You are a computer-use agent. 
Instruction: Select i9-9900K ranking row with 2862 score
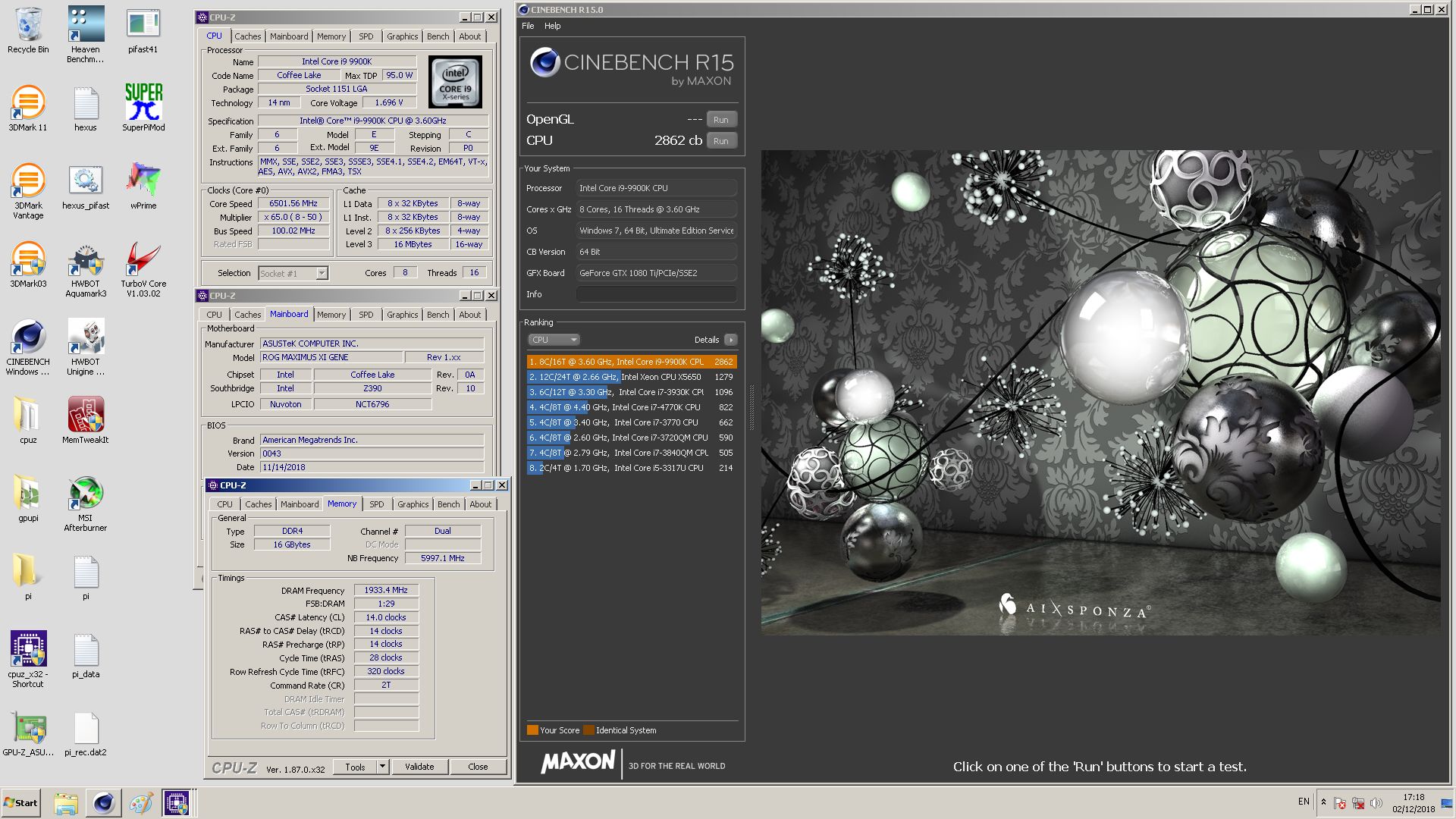click(x=631, y=362)
